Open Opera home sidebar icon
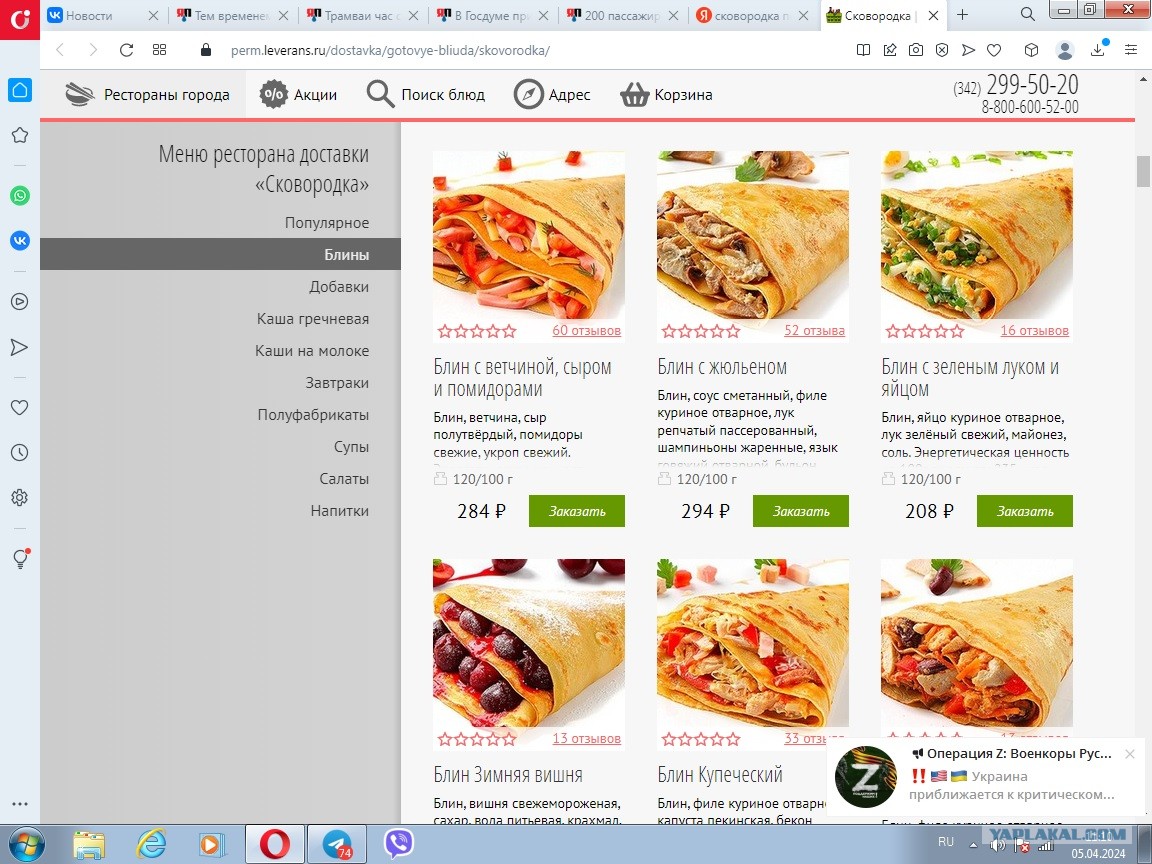The width and height of the screenshot is (1152, 864). (x=20, y=90)
